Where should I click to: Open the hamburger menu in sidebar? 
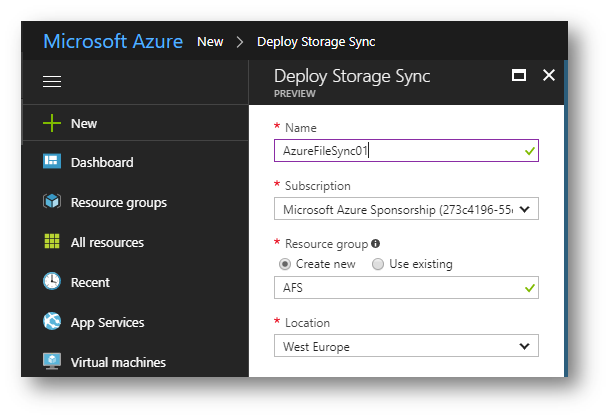pyautogui.click(x=52, y=82)
